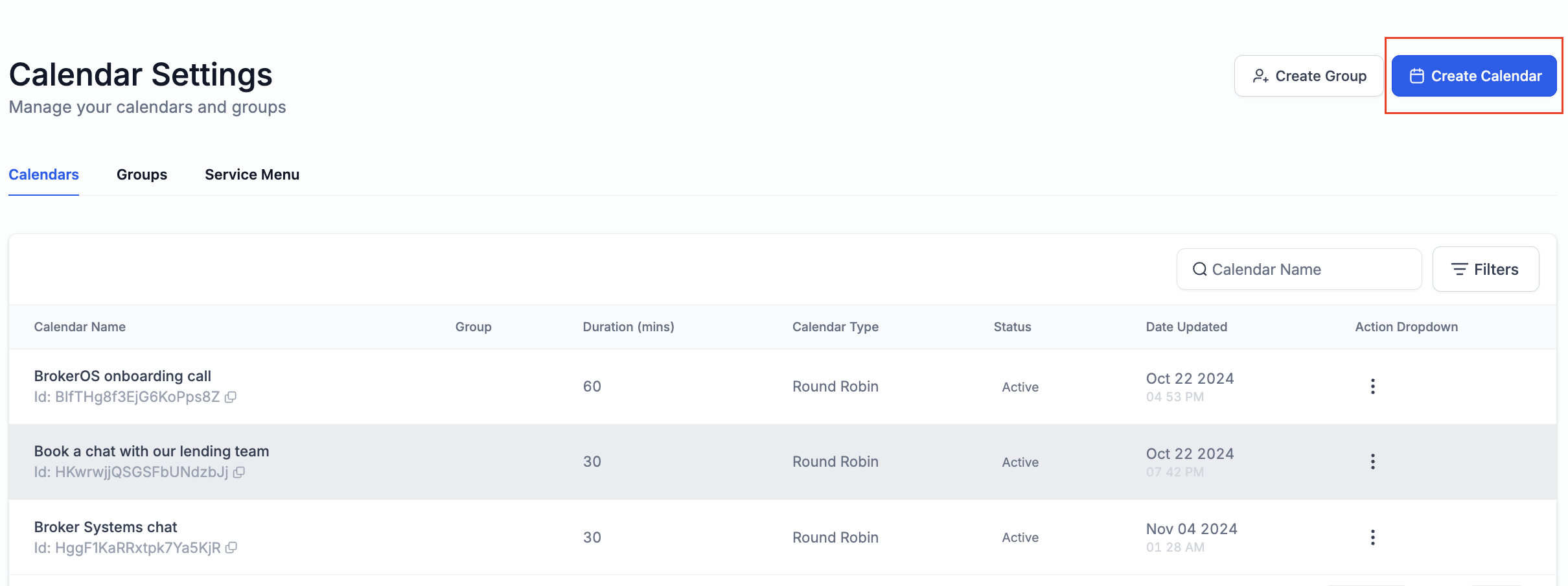Sort by Date Updated column header
Image resolution: width=1568 pixels, height=586 pixels.
point(1186,327)
